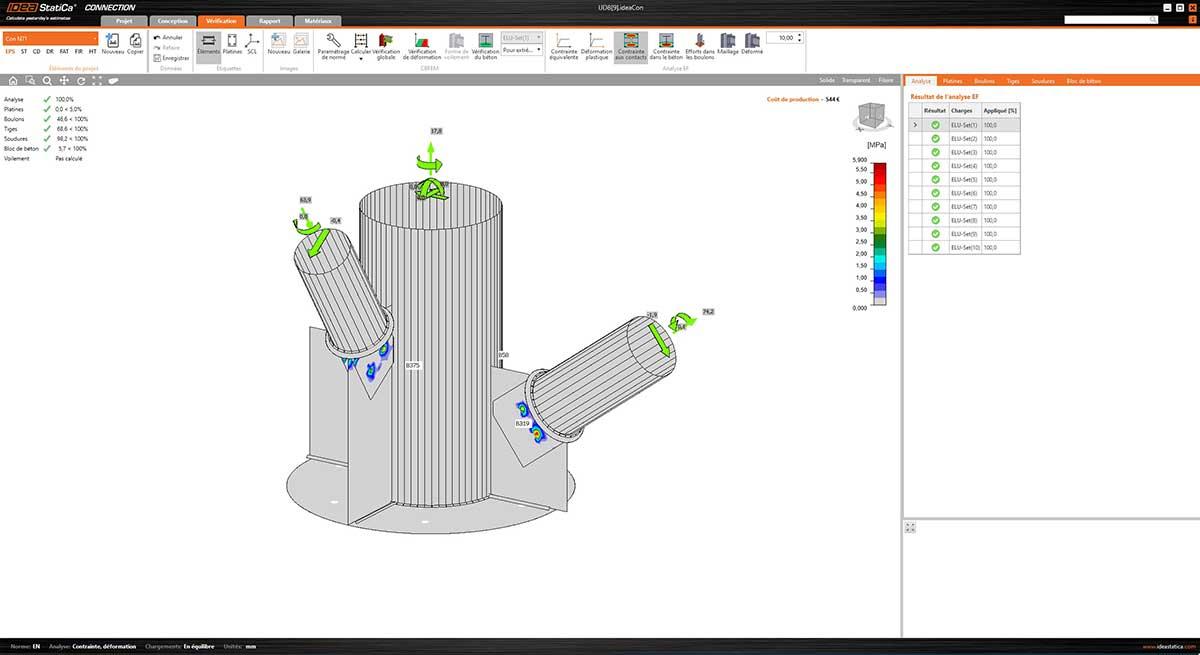
Task: Expand the ELU-Set(1) row arrow
Action: (x=915, y=125)
